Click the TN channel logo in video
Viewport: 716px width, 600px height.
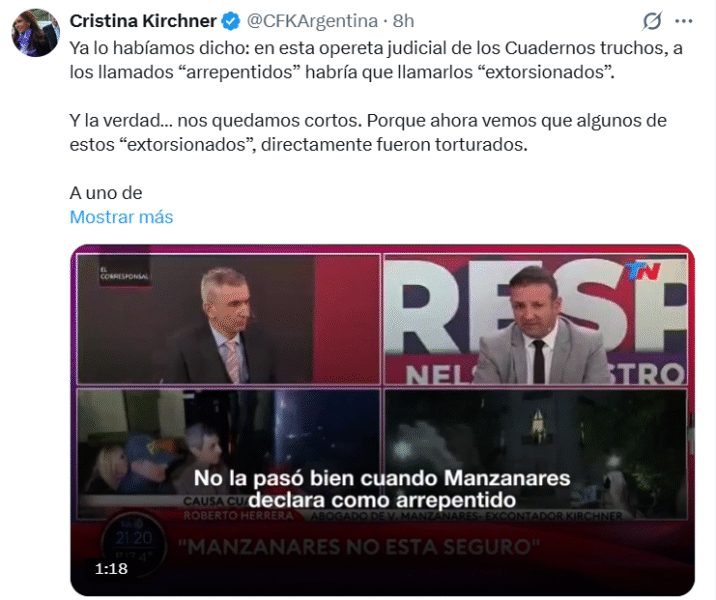[x=642, y=271]
